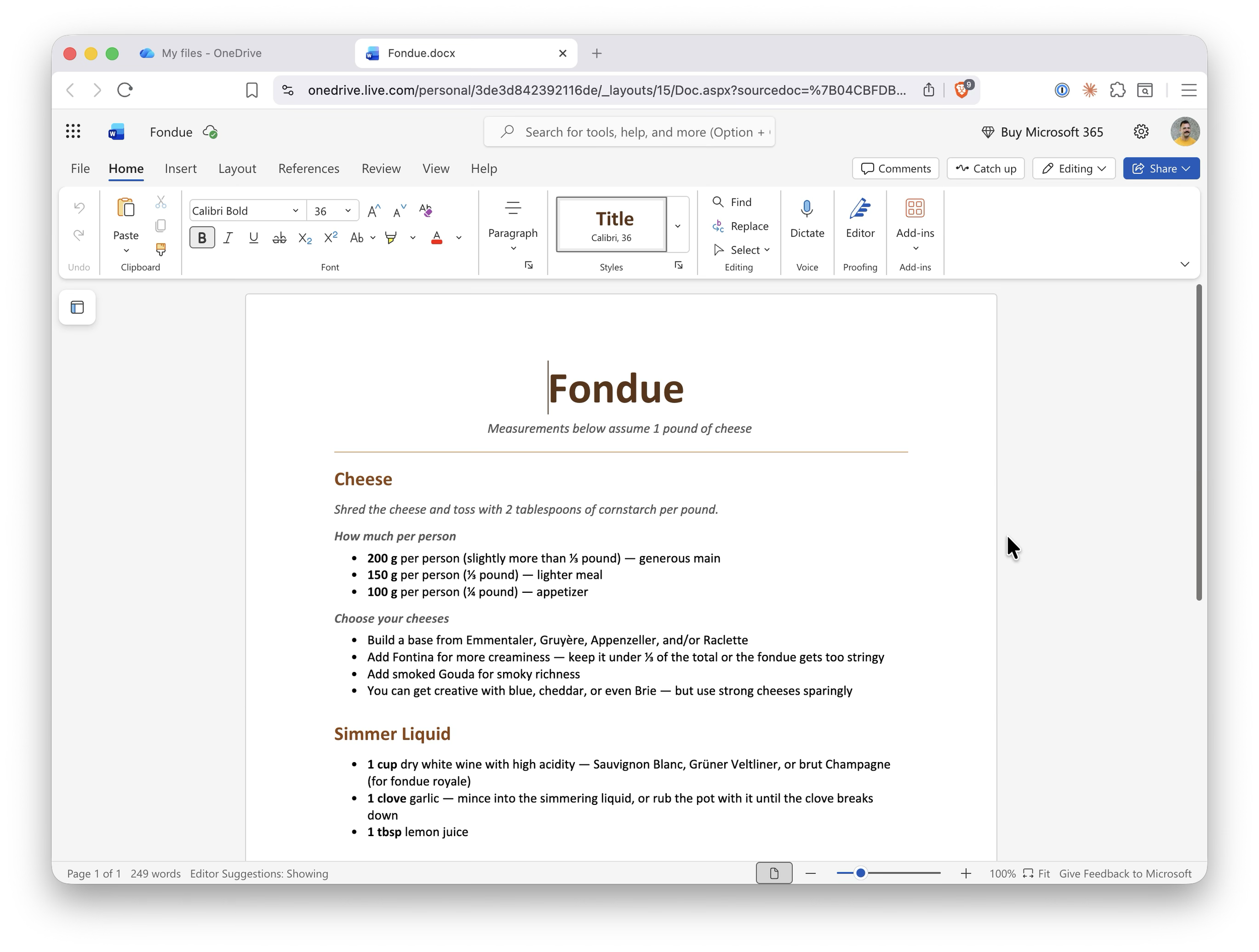Open the File menu
The height and width of the screenshot is (952, 1259).
pos(80,169)
